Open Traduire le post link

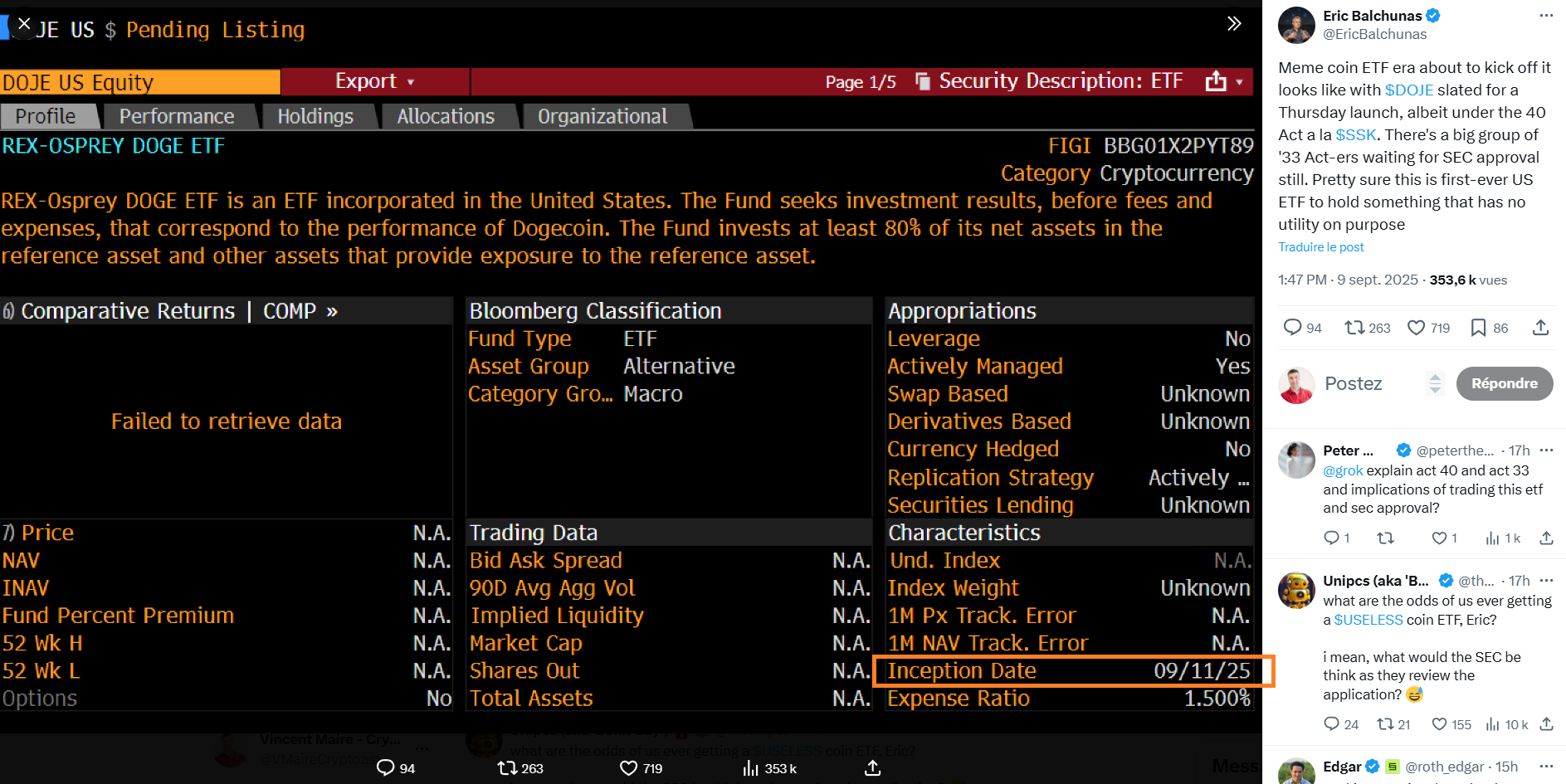(x=1320, y=247)
